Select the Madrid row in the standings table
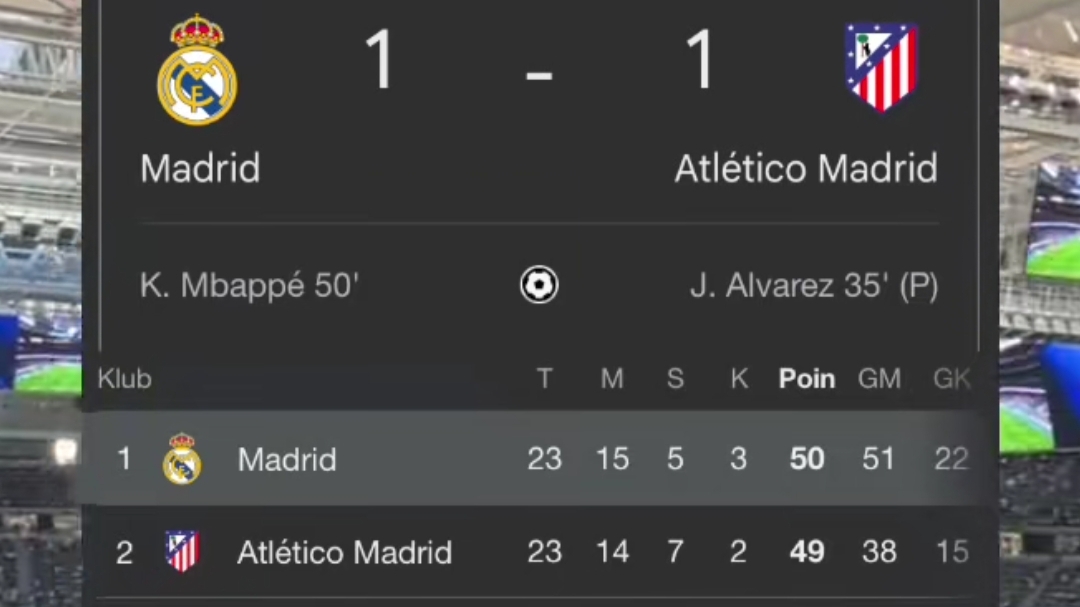This screenshot has width=1080, height=607. click(x=530, y=459)
